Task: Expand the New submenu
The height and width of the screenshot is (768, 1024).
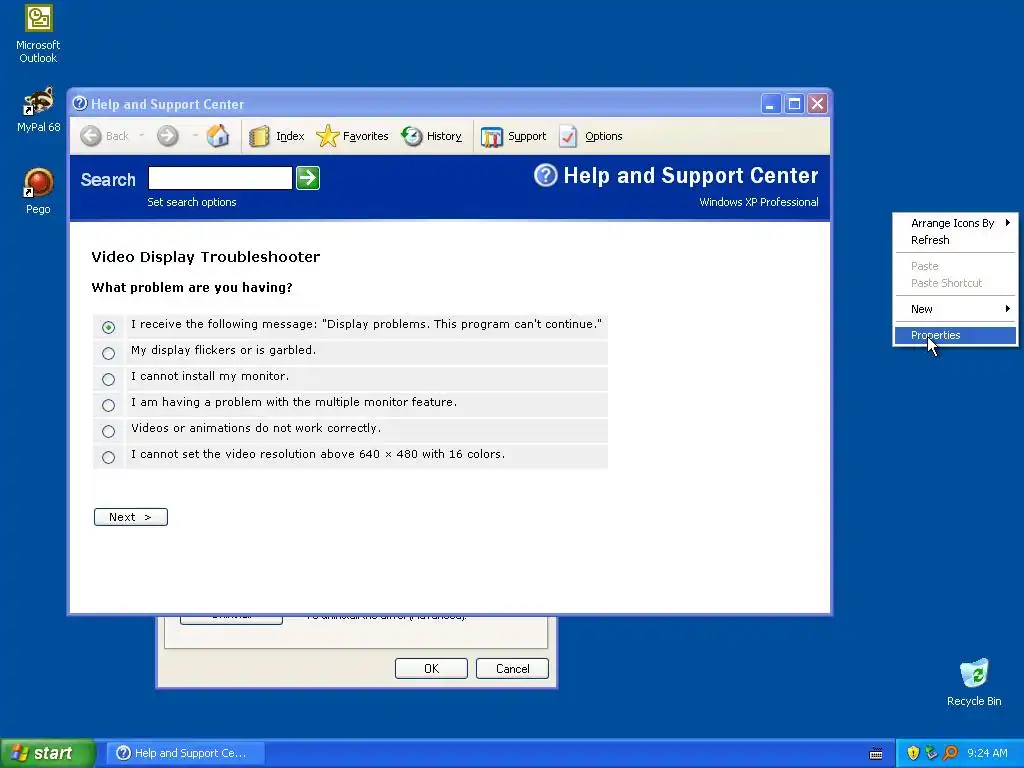Action: tap(955, 309)
